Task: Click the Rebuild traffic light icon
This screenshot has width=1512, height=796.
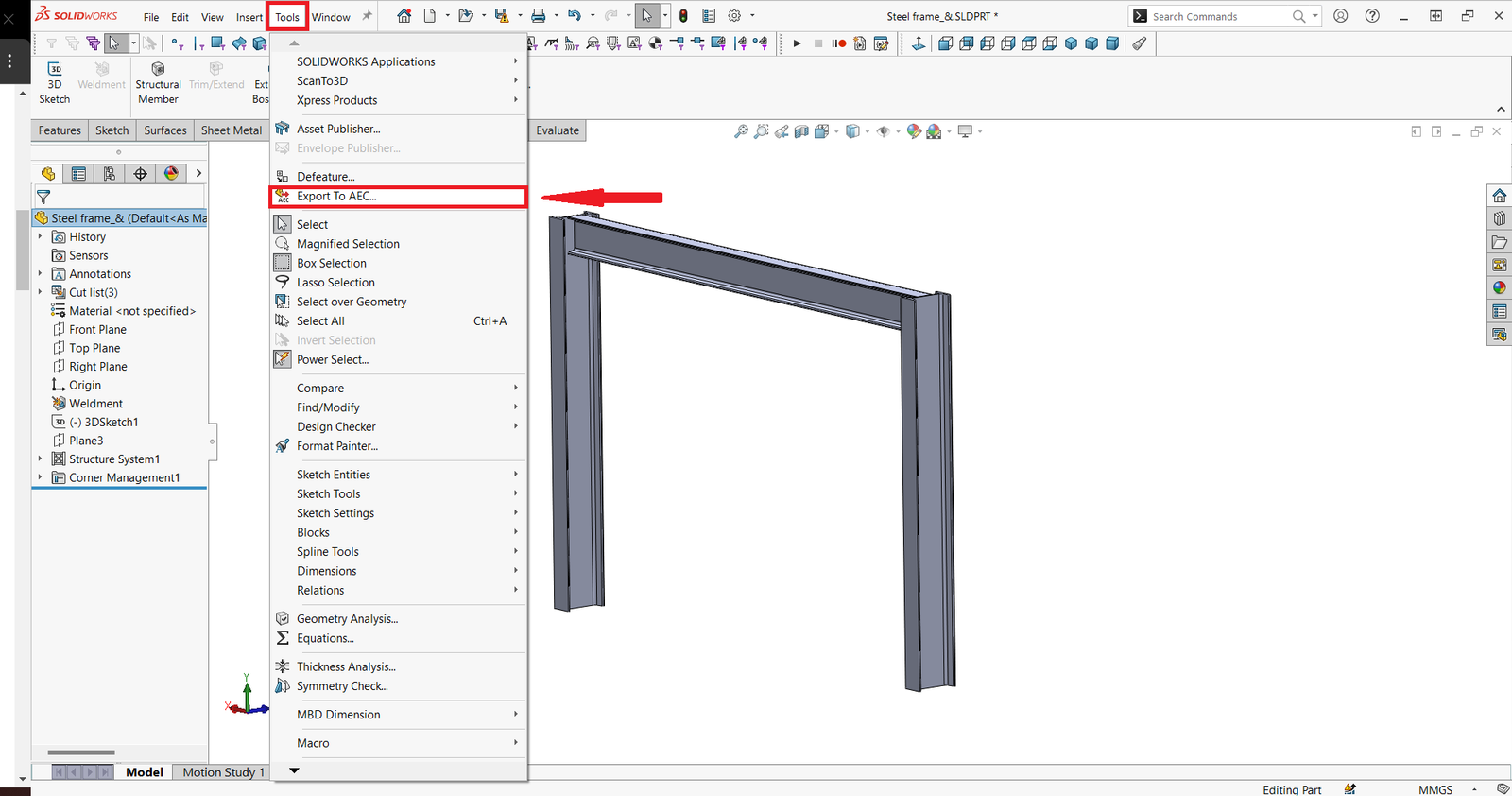Action: coord(683,16)
